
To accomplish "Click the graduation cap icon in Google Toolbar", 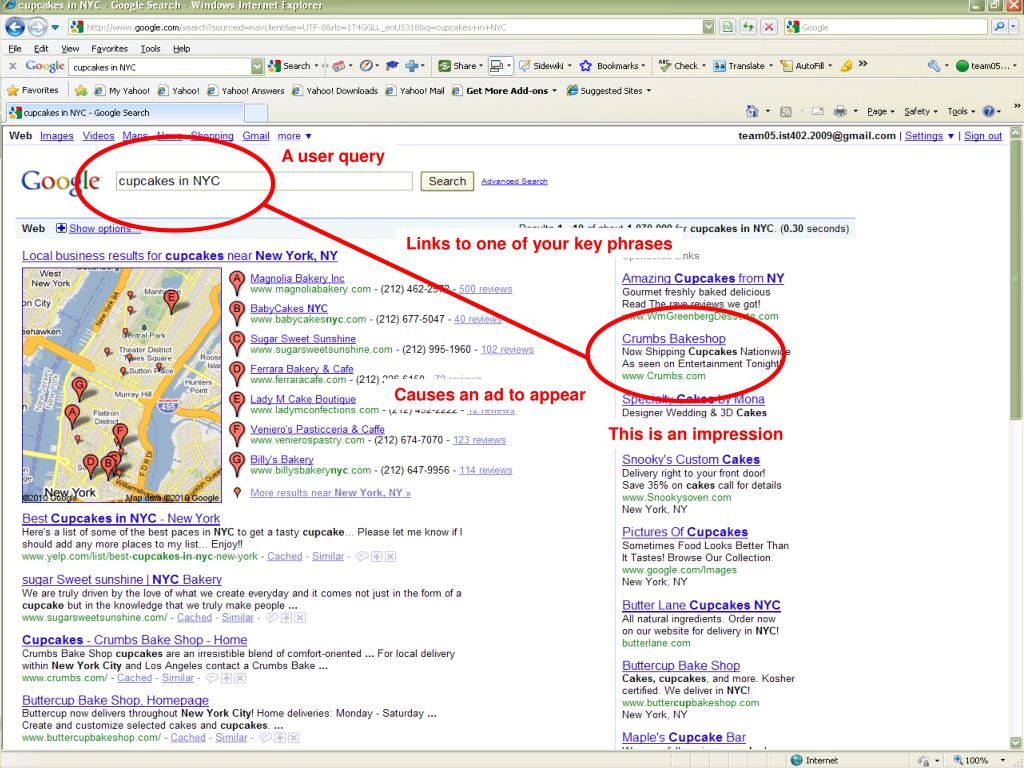I will point(392,66).
